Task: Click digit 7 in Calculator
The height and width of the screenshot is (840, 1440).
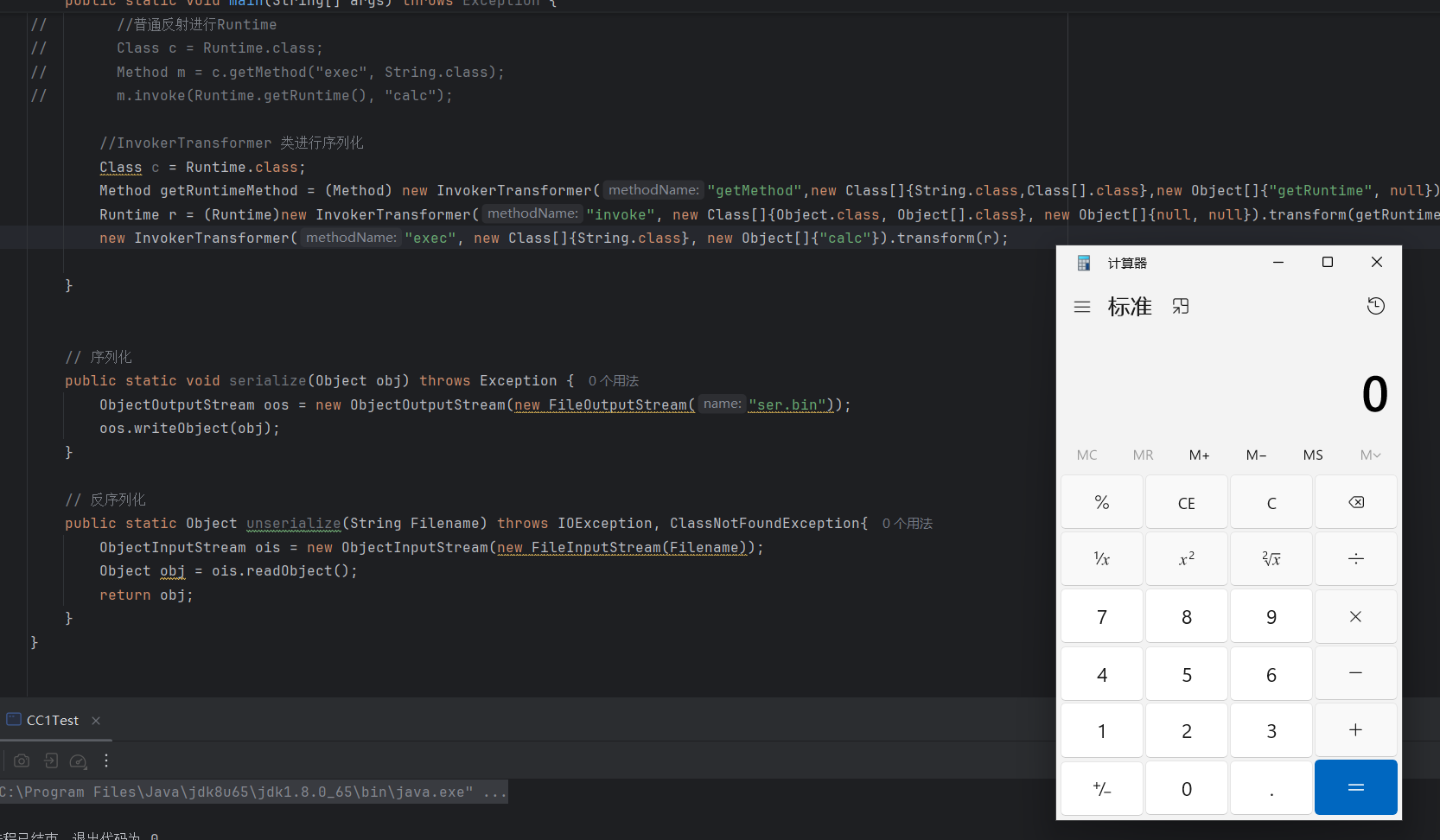Action: coord(1102,616)
